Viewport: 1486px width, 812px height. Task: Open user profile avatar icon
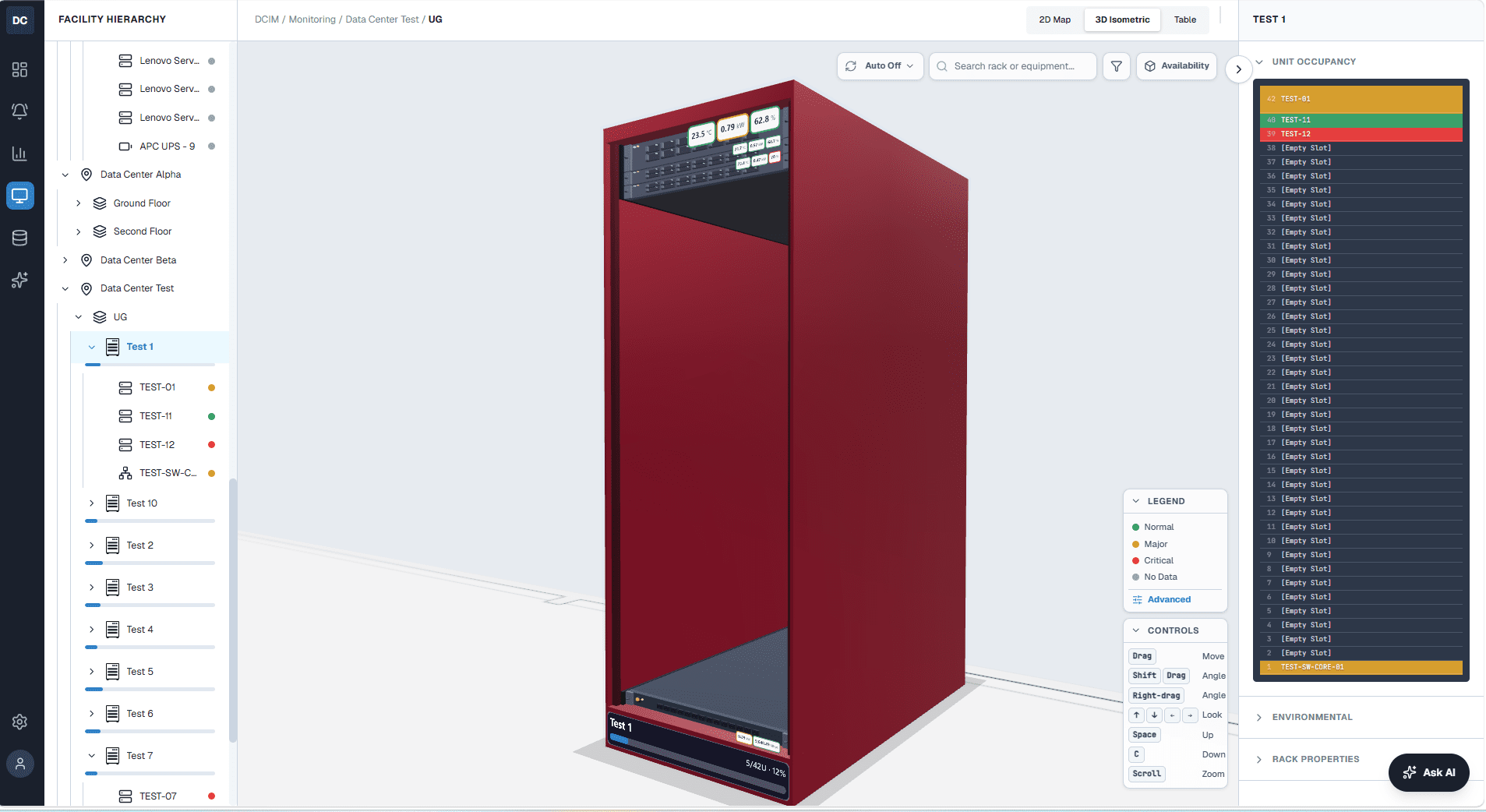(x=20, y=764)
